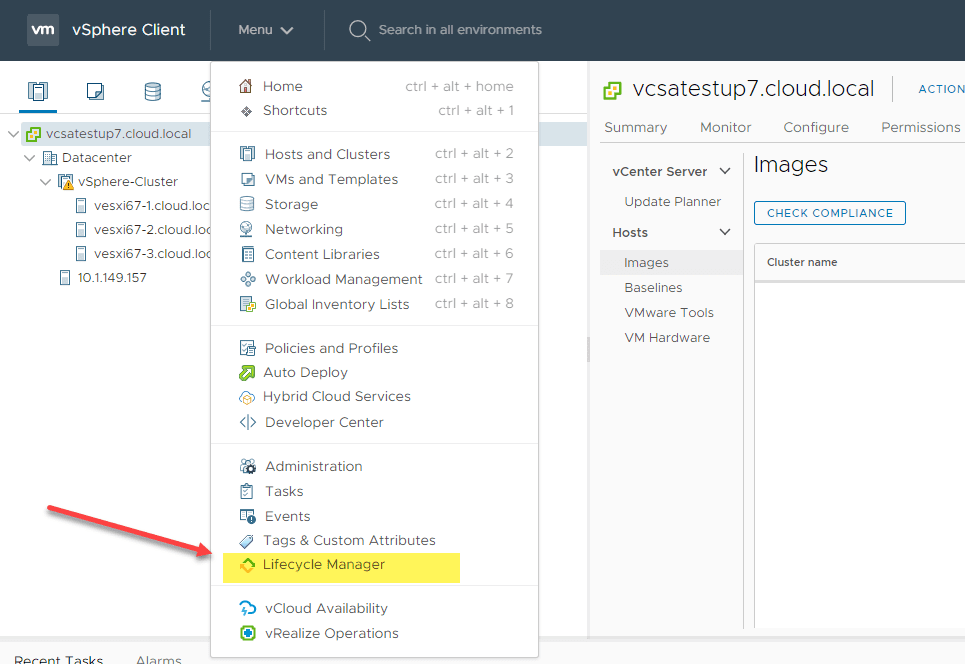Click the Check Compliance button
The width and height of the screenshot is (965, 664).
point(829,213)
